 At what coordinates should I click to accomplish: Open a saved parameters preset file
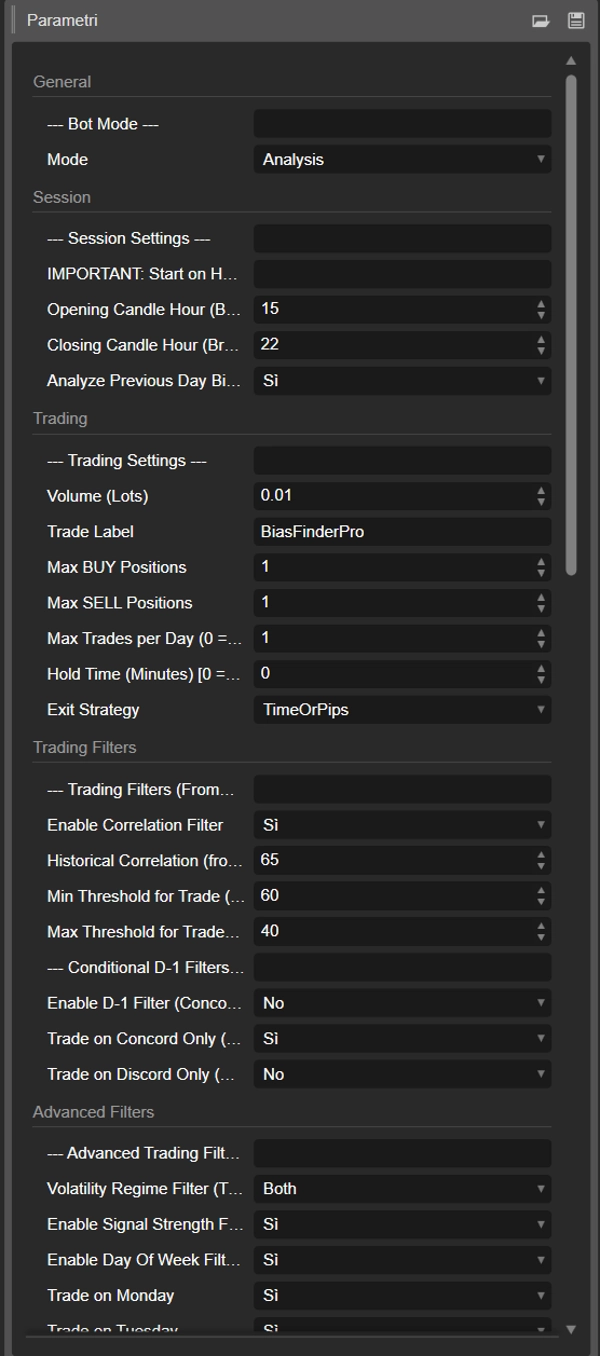(x=541, y=19)
